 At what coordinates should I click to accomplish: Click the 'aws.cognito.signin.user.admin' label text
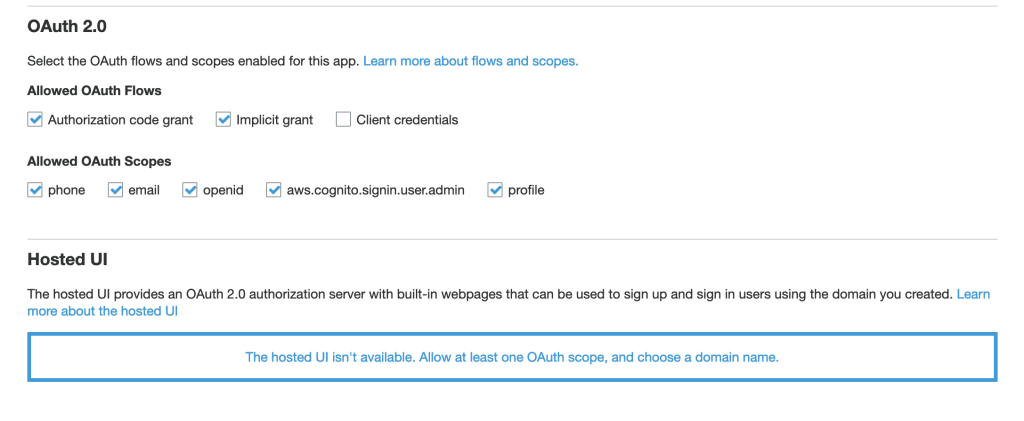375,190
